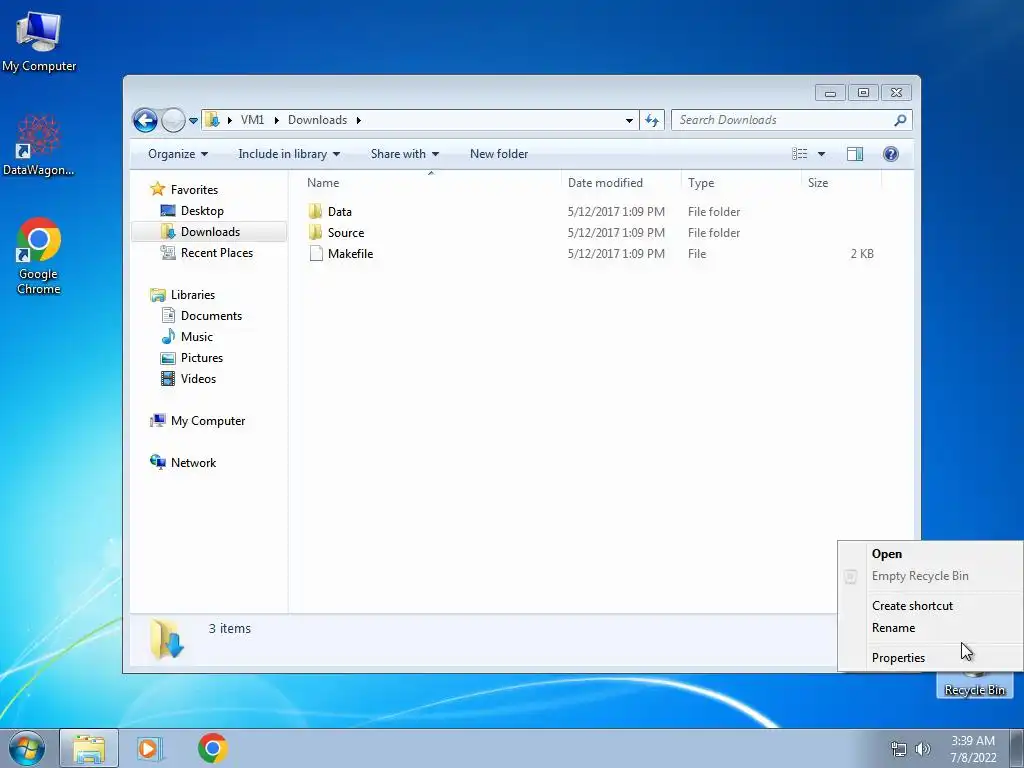The width and height of the screenshot is (1024, 768).
Task: Open Videos library in navigation pane
Action: pos(198,379)
